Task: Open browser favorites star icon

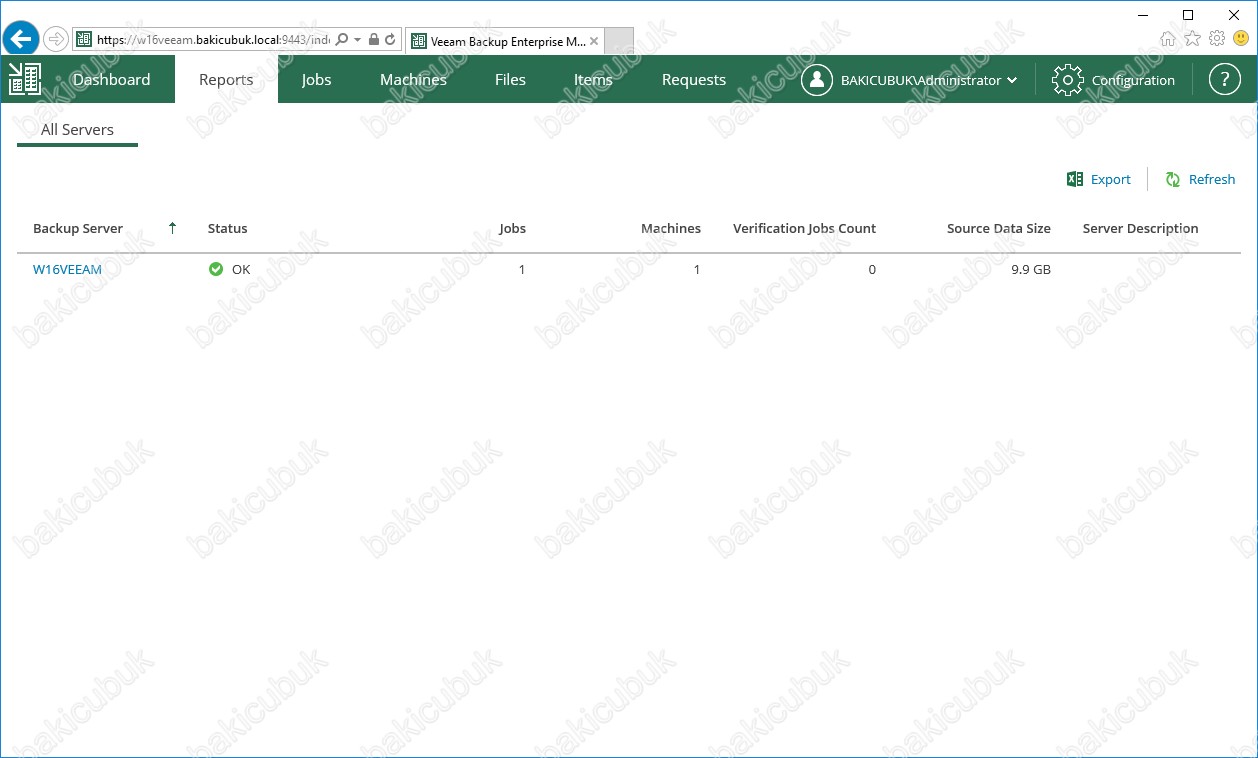Action: [1192, 39]
